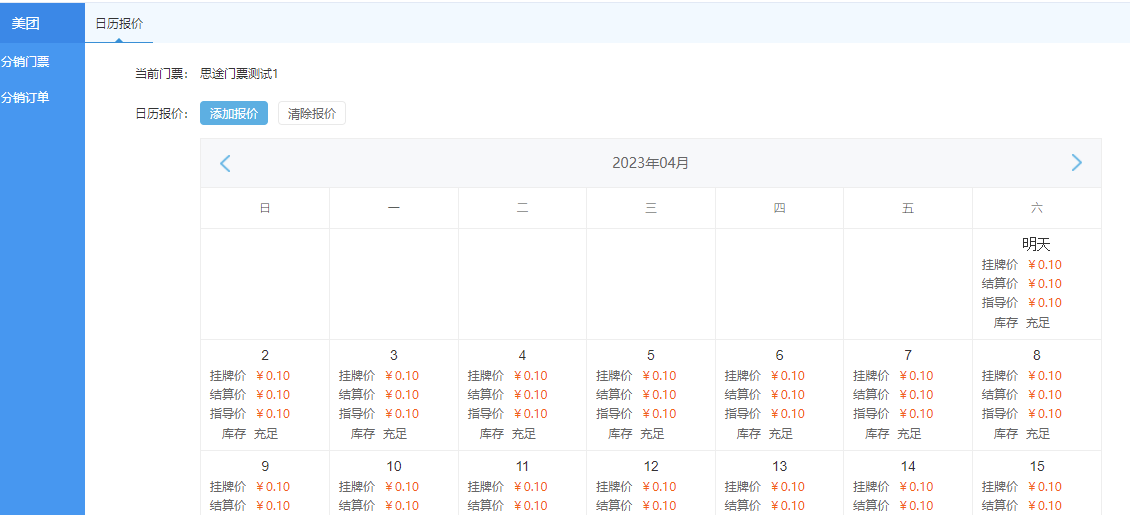Click the 2023年04月 month title
This screenshot has width=1130, height=515.
[x=650, y=163]
